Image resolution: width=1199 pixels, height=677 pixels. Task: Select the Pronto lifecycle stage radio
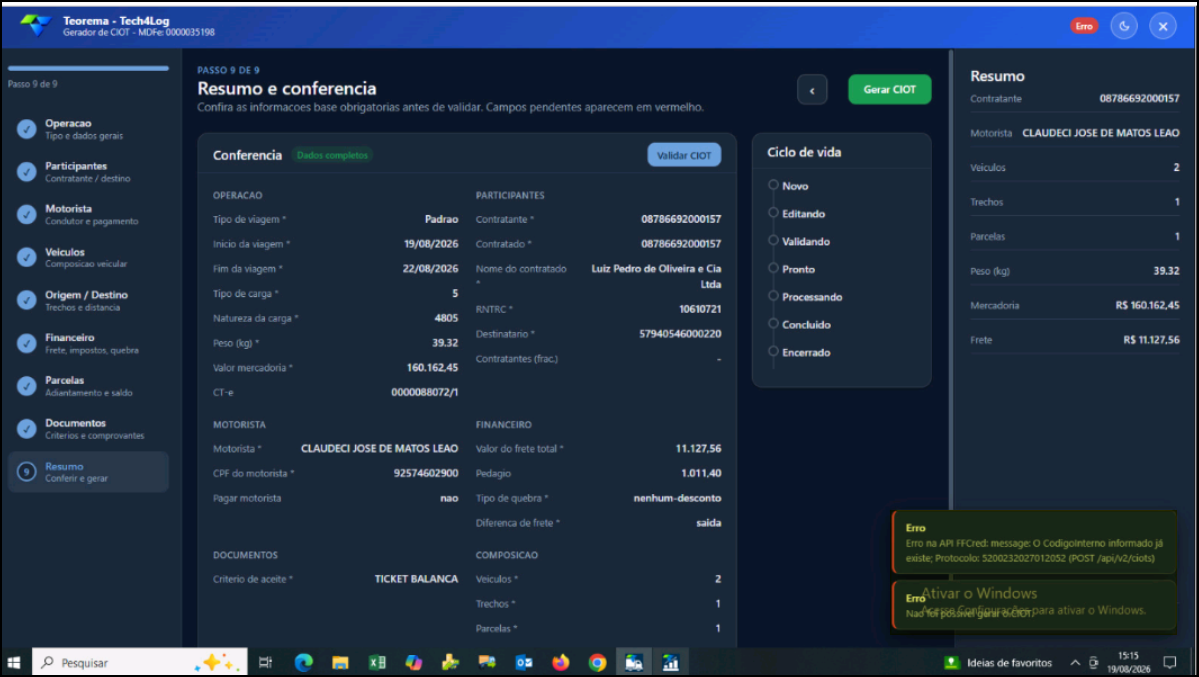pos(773,269)
